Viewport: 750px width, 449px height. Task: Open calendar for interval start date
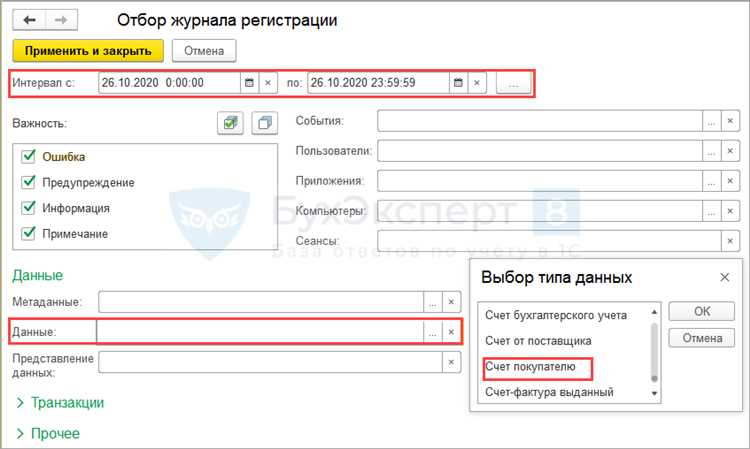(x=249, y=83)
